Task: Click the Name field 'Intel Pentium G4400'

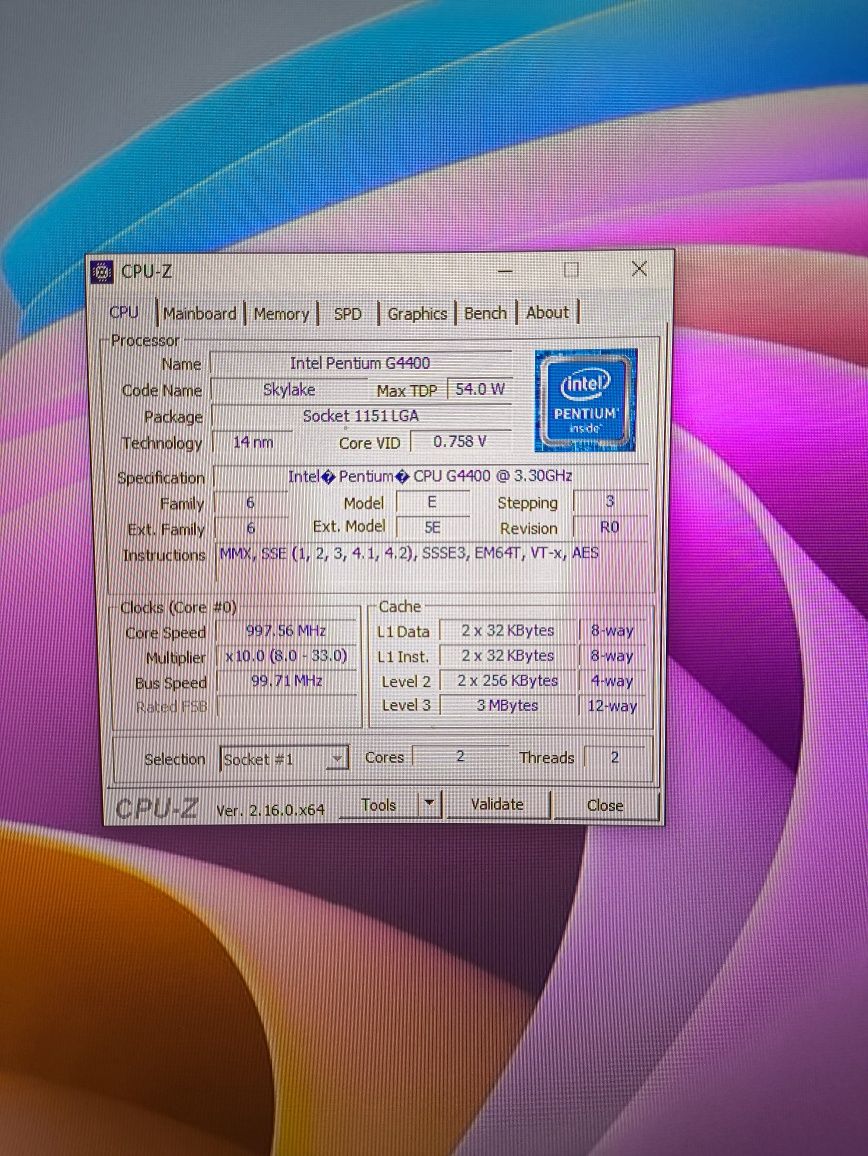Action: (360, 363)
